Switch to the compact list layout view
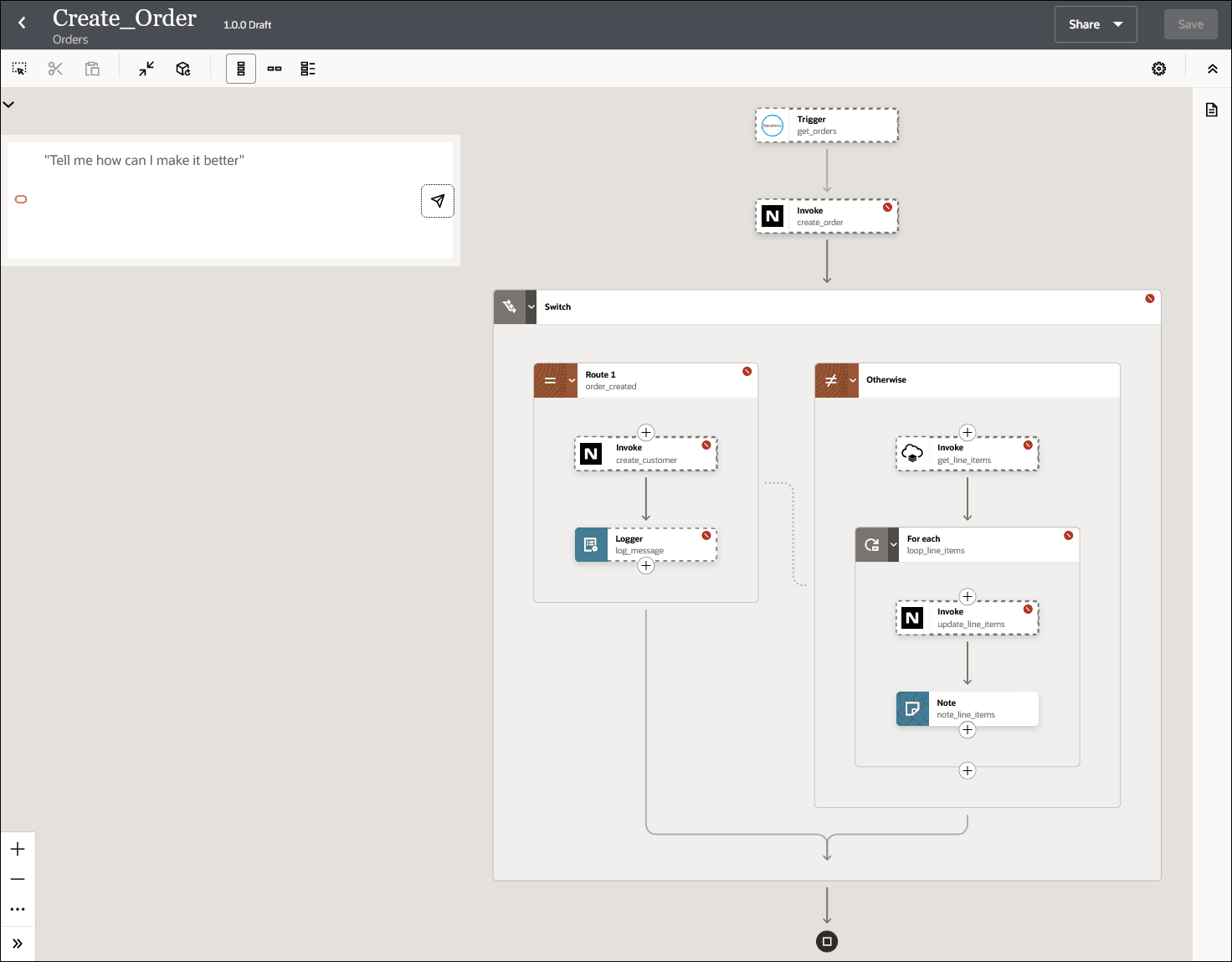The height and width of the screenshot is (962, 1232). (307, 69)
